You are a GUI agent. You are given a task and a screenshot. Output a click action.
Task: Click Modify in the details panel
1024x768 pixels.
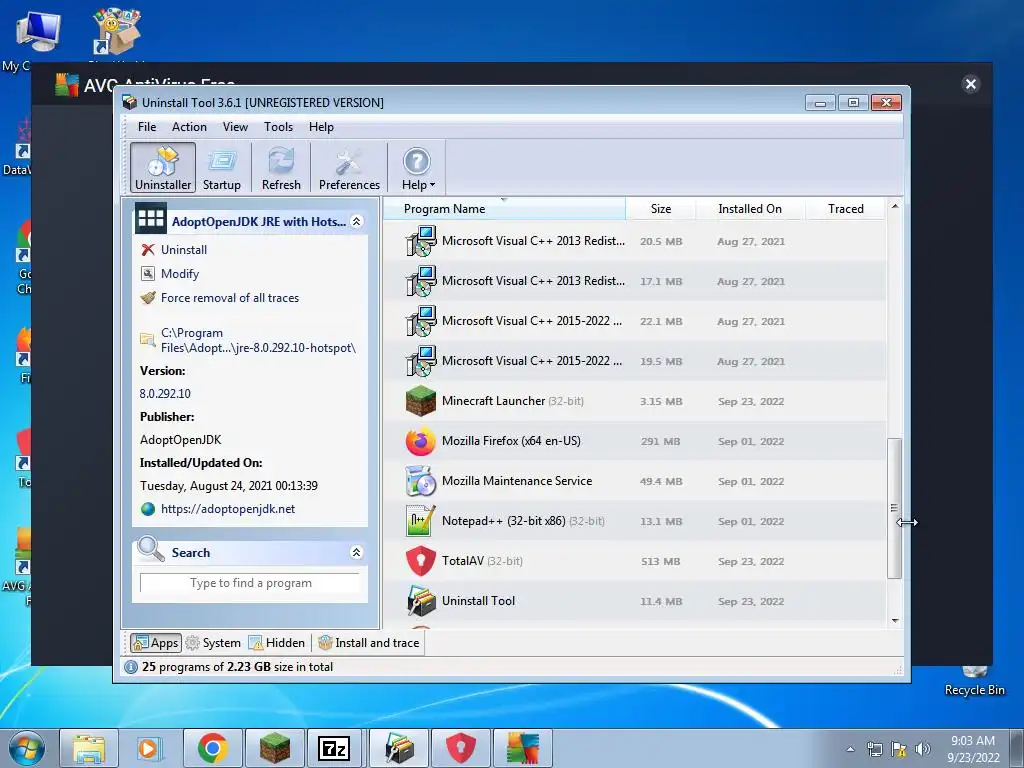click(x=180, y=274)
